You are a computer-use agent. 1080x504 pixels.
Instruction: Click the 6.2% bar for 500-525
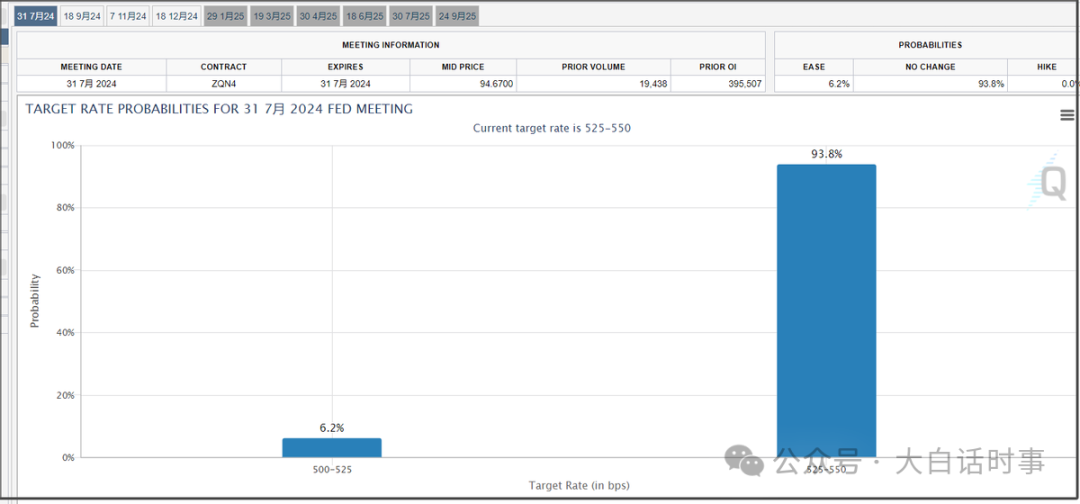(332, 447)
